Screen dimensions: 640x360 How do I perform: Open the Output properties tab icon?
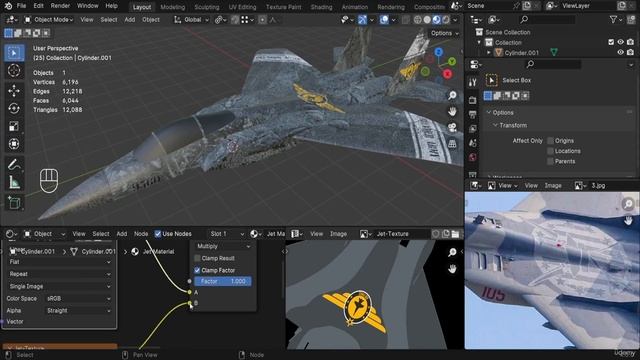[x=472, y=115]
